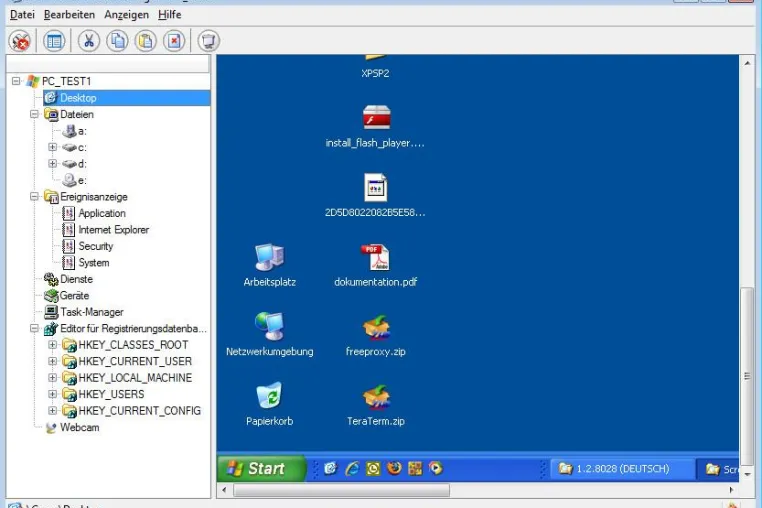Screen dimensions: 762x508
Task: Open the Hilfe menu
Action: [170, 15]
